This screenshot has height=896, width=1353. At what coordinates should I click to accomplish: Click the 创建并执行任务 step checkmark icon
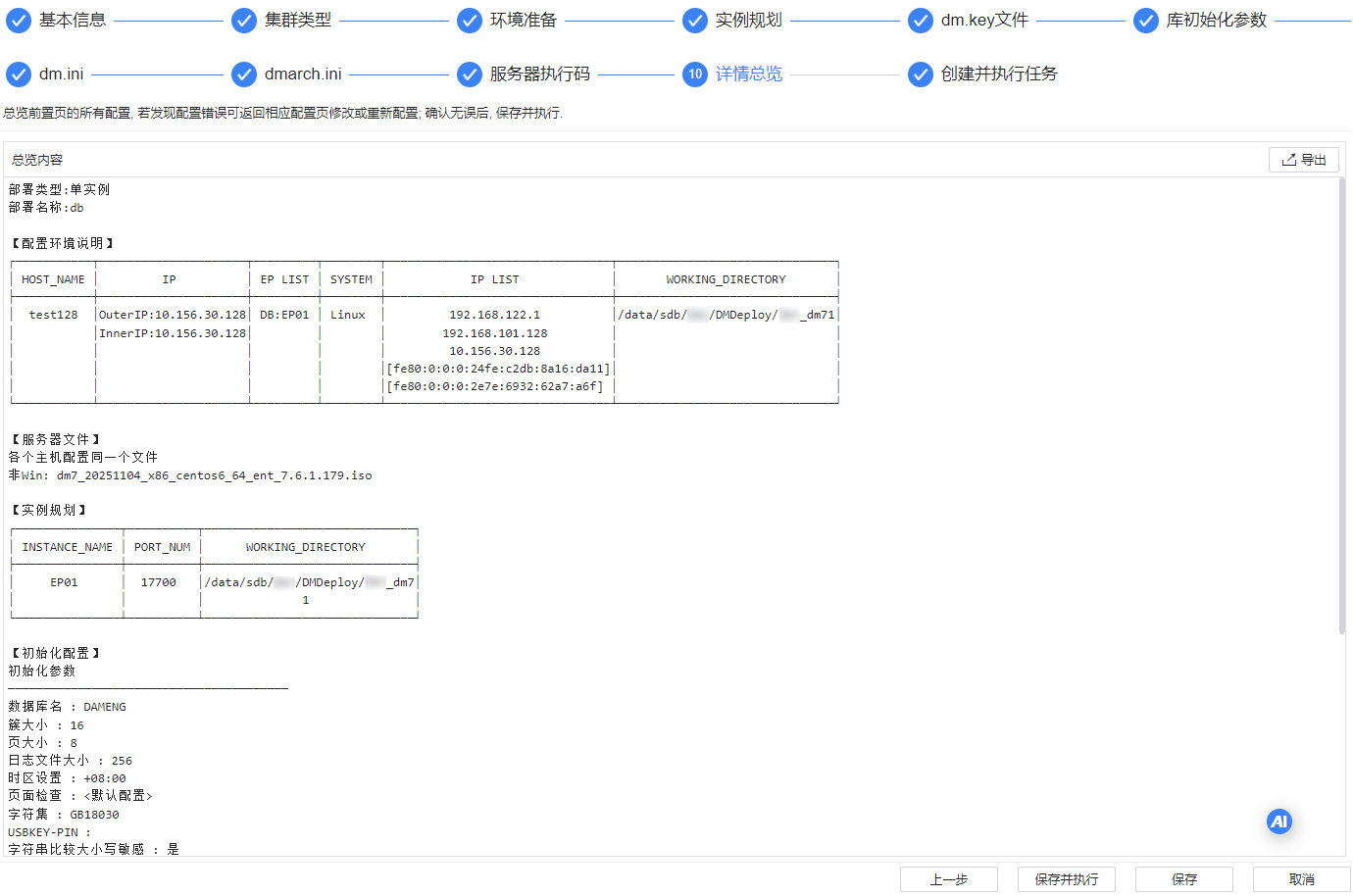tap(921, 75)
